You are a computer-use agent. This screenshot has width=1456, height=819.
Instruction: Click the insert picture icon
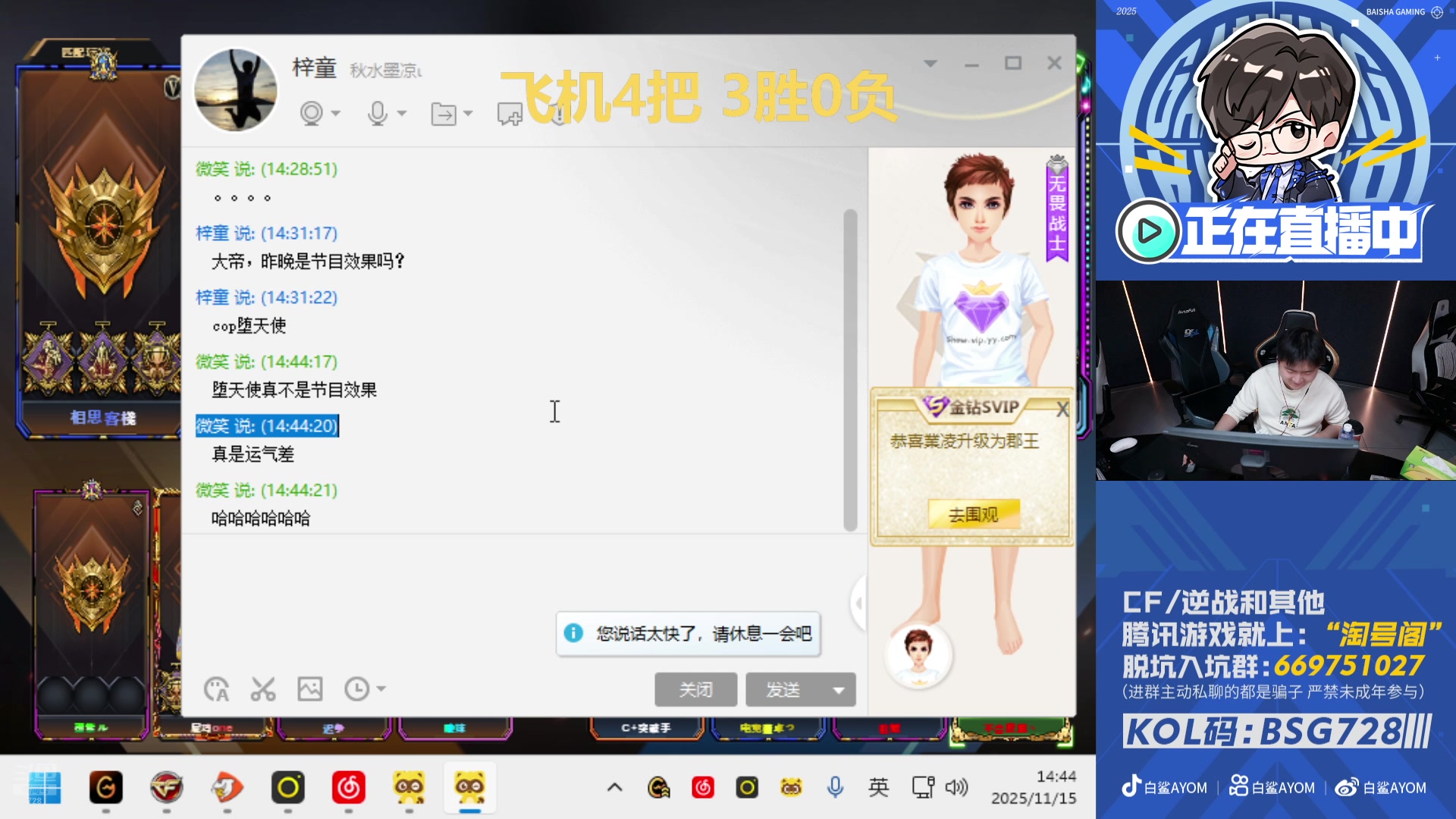coord(309,689)
